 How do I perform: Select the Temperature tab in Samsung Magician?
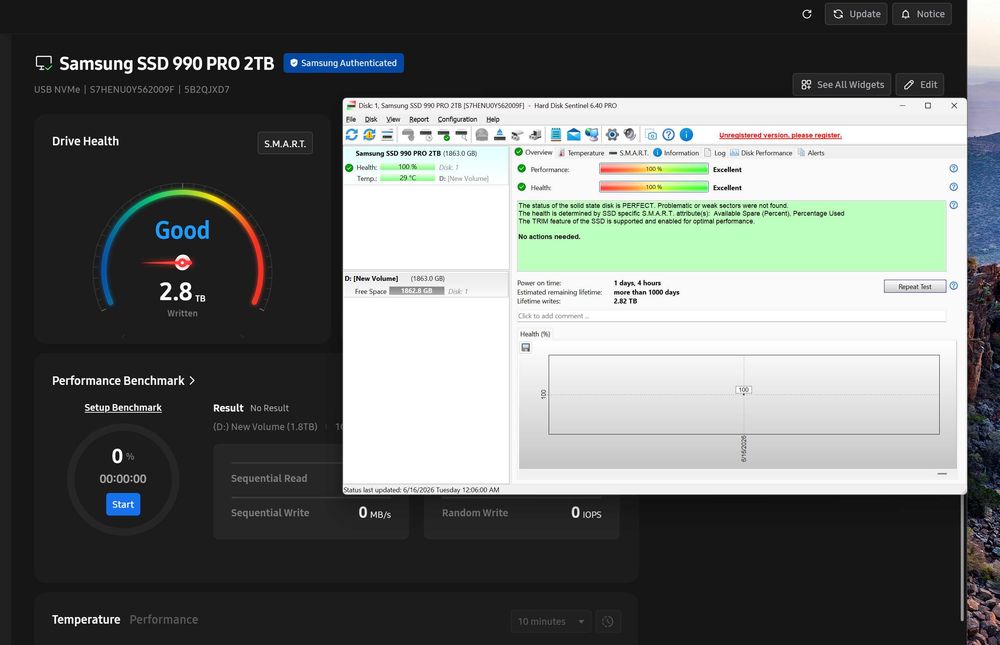click(86, 619)
